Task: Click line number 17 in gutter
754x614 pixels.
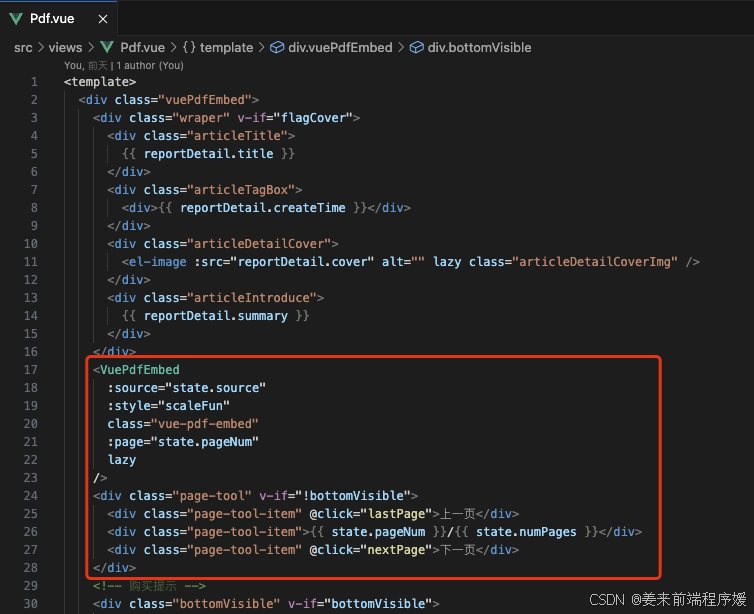Action: coord(31,370)
